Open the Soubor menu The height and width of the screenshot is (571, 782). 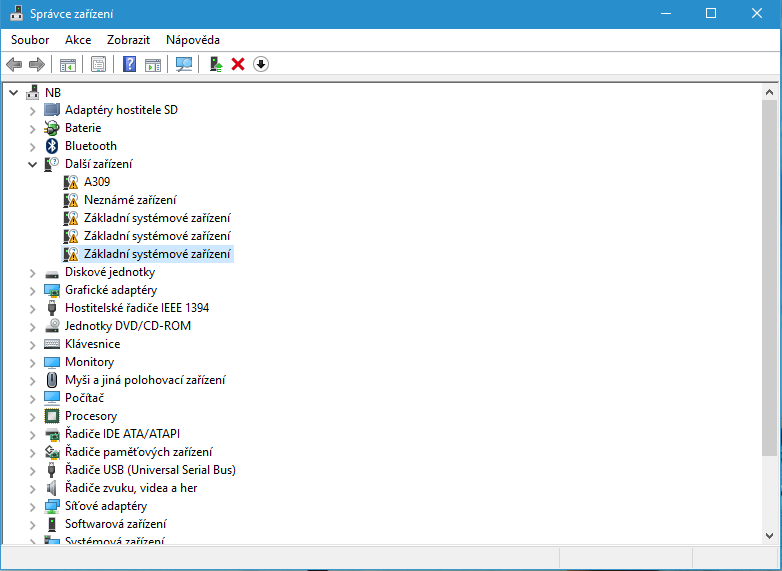point(30,40)
